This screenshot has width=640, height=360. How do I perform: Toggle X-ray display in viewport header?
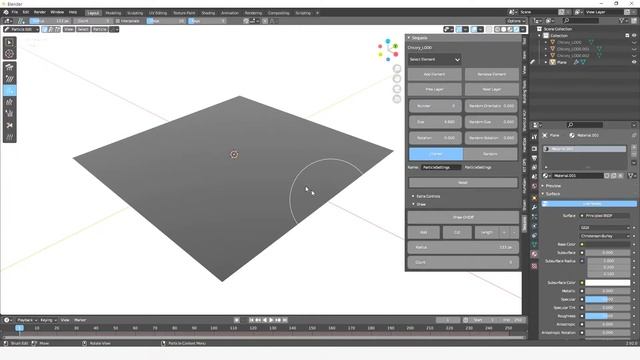[x=489, y=29]
